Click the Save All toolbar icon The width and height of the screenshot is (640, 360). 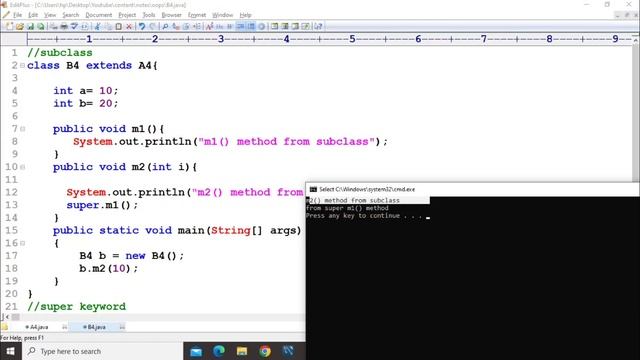40,27
